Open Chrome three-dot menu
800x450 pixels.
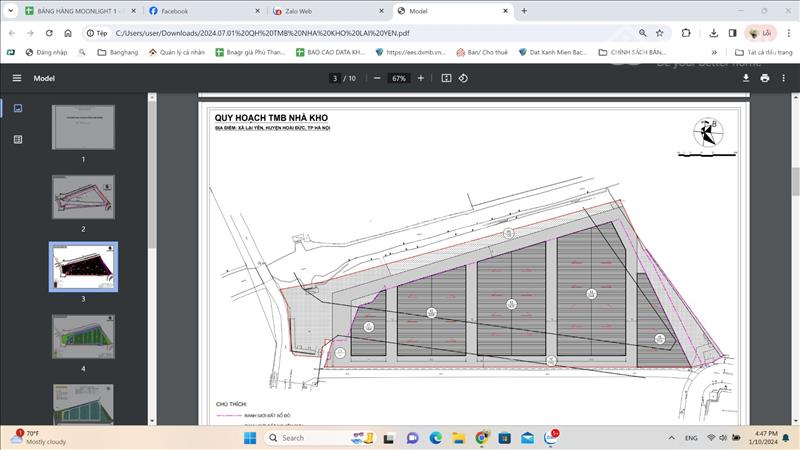tap(789, 33)
